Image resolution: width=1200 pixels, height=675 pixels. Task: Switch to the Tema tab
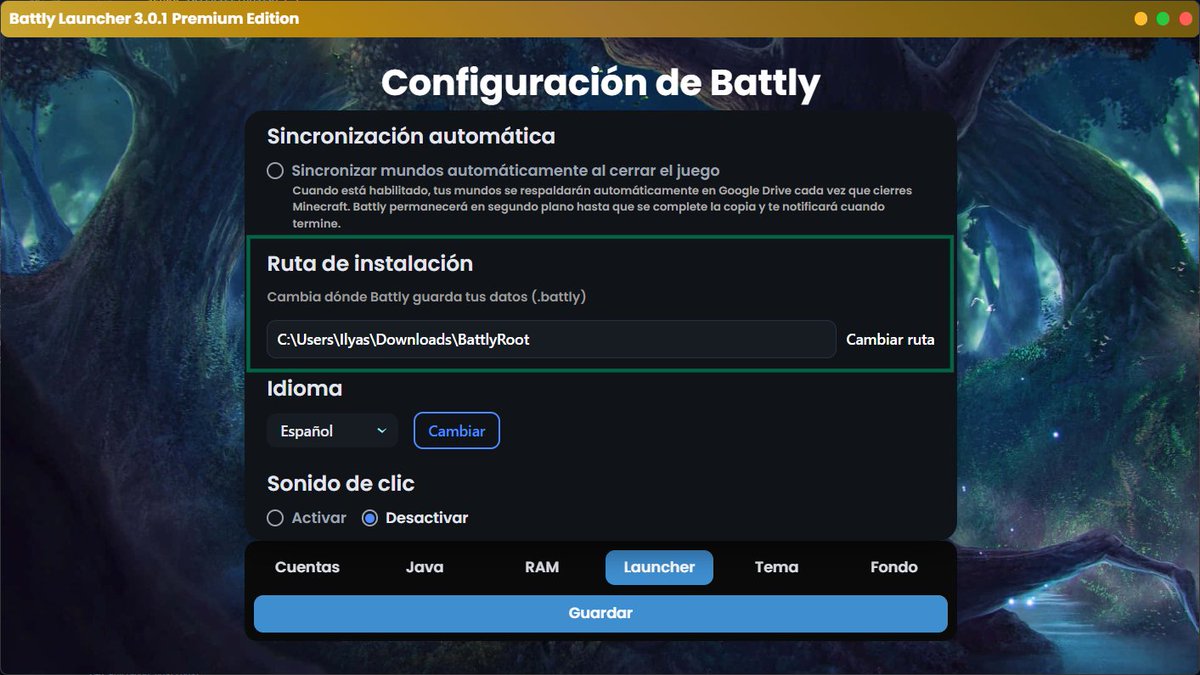pos(777,567)
